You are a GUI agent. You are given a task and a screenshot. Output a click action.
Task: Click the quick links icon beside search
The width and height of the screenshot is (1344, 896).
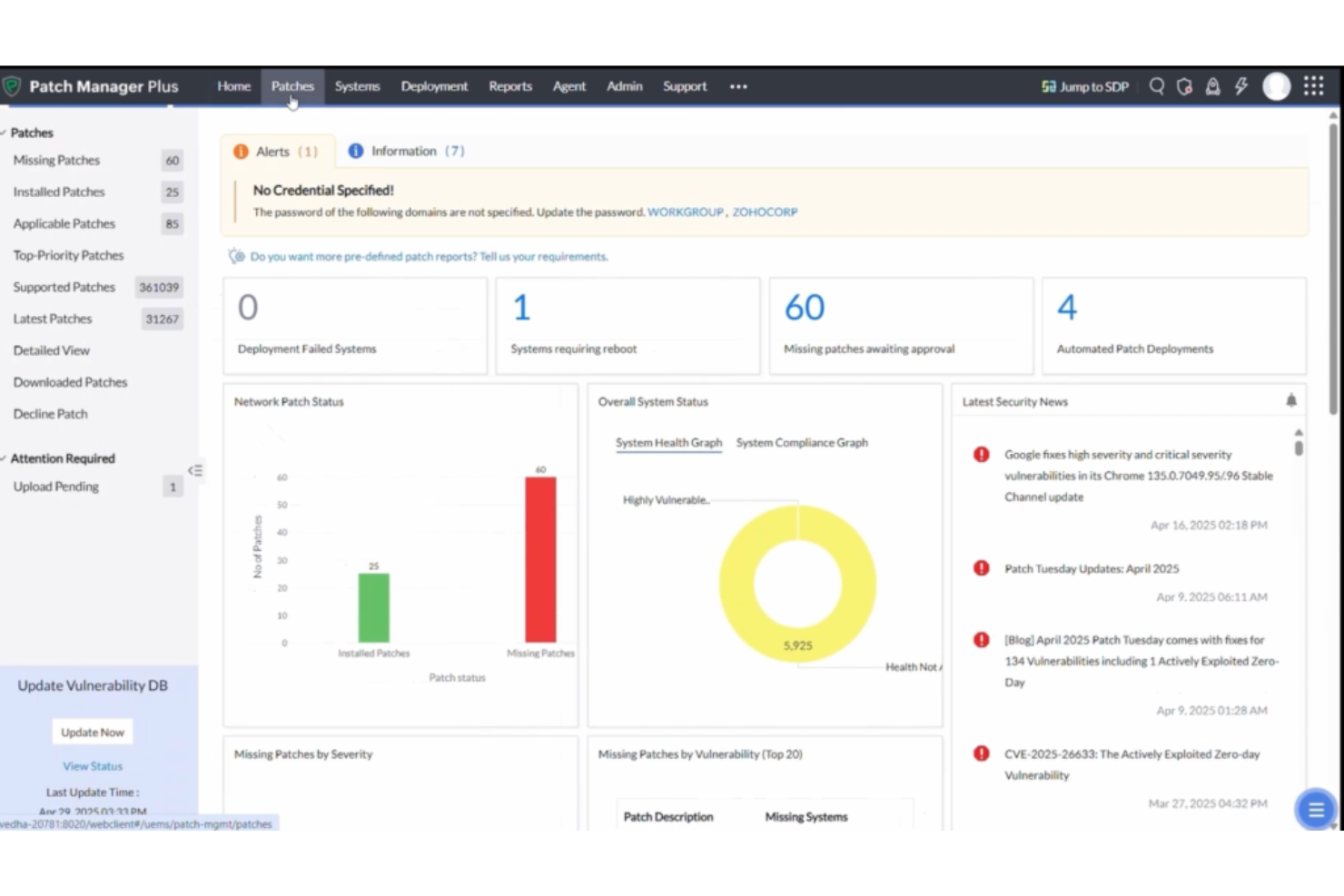click(x=1184, y=86)
